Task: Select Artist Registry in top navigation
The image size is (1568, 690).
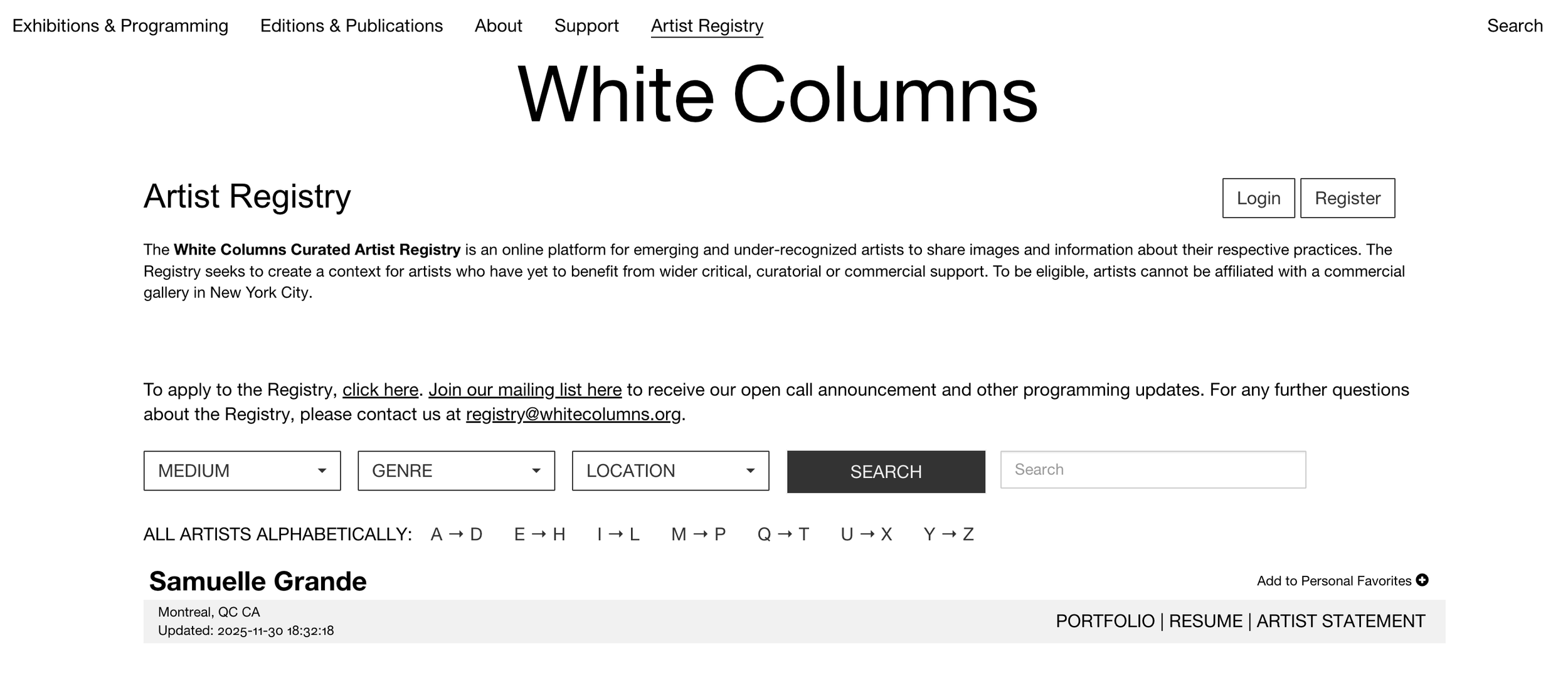Action: pos(706,26)
